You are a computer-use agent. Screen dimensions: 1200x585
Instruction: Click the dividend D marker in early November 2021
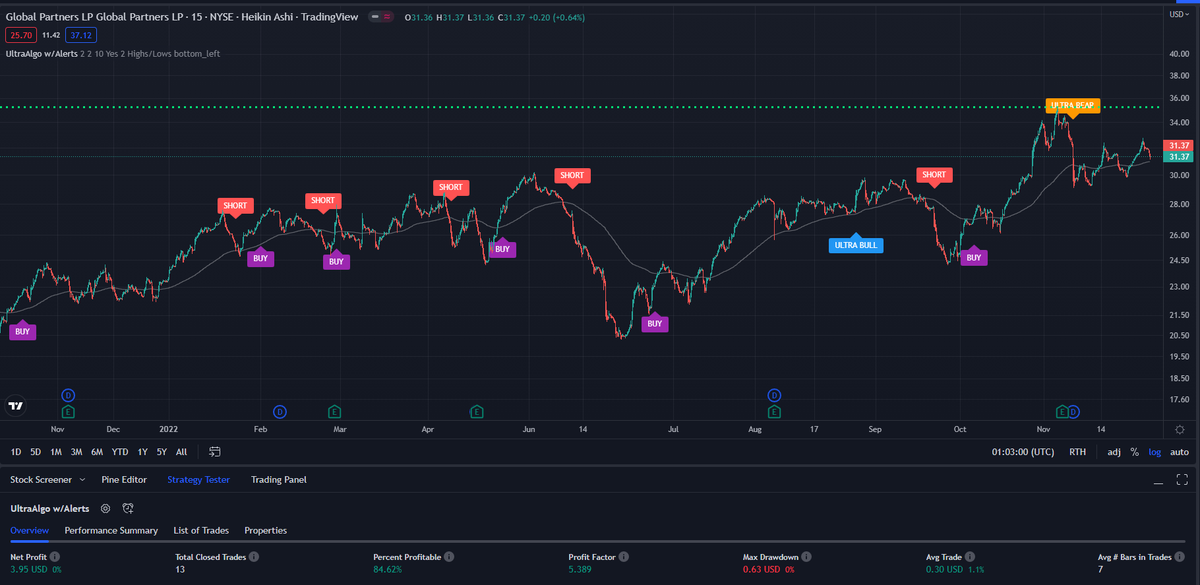68,396
